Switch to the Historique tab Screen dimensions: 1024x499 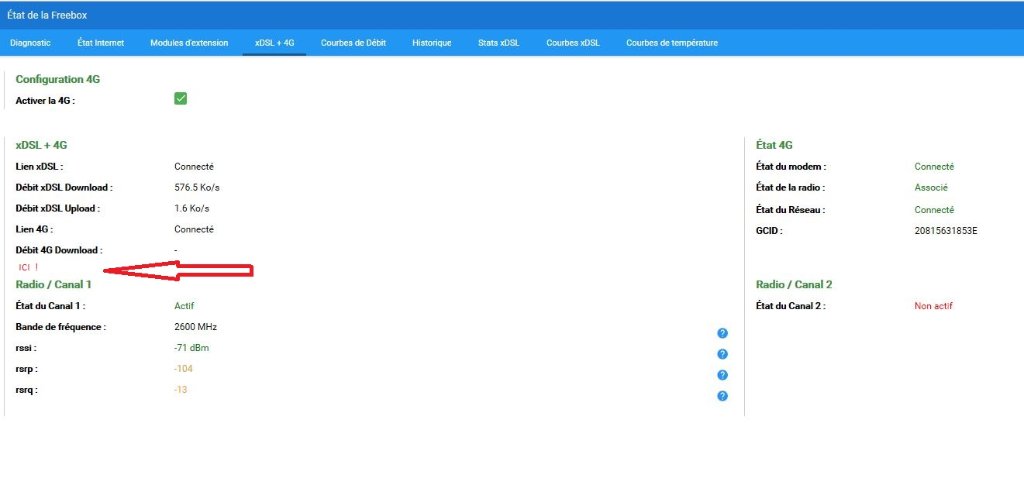coord(431,43)
